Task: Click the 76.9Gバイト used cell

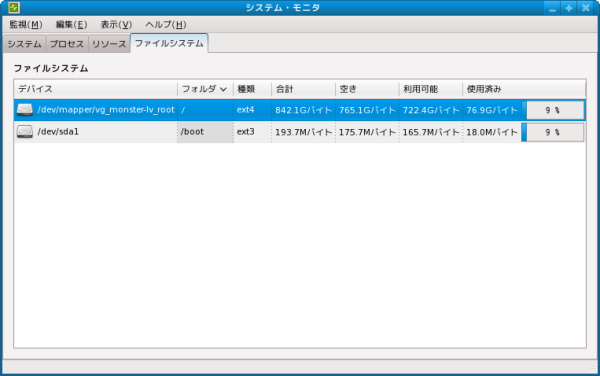Action: [x=492, y=110]
